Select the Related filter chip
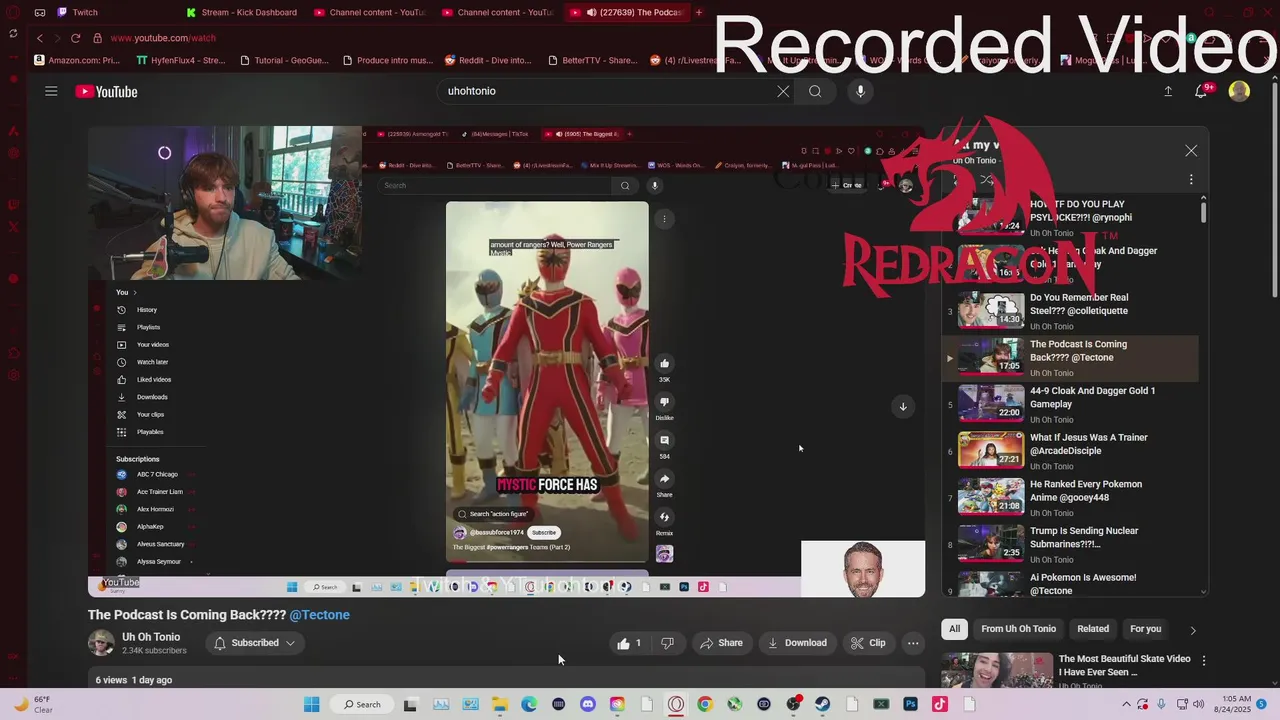This screenshot has width=1280, height=720. point(1093,629)
